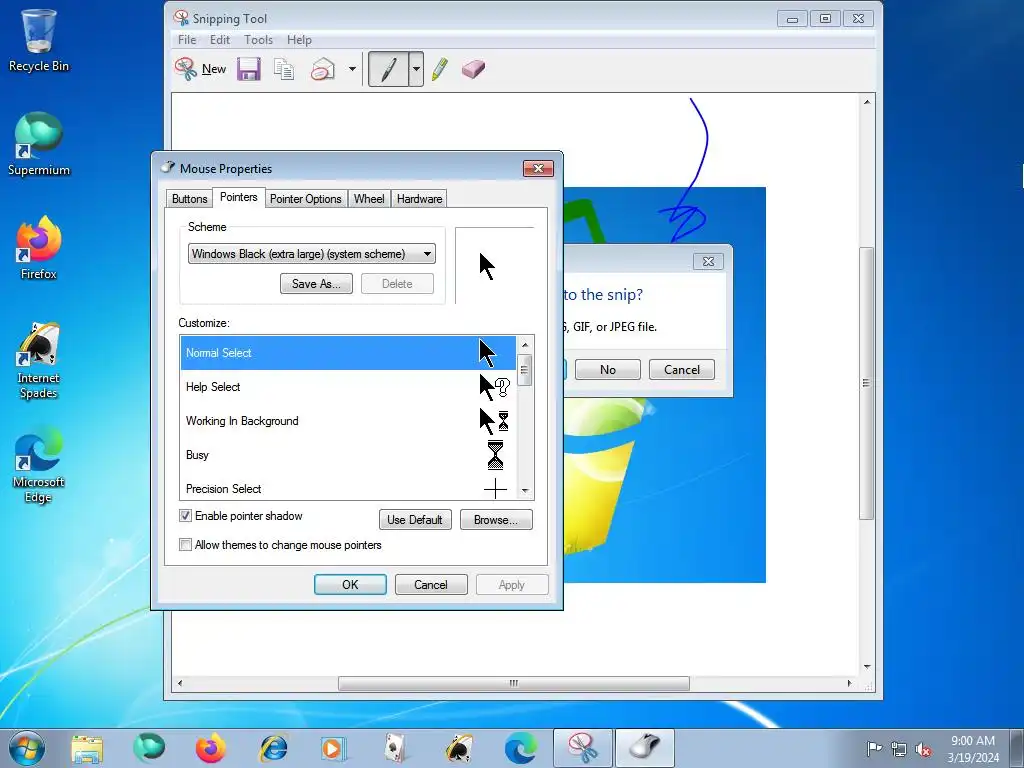Click the Use Default button

[415, 520]
